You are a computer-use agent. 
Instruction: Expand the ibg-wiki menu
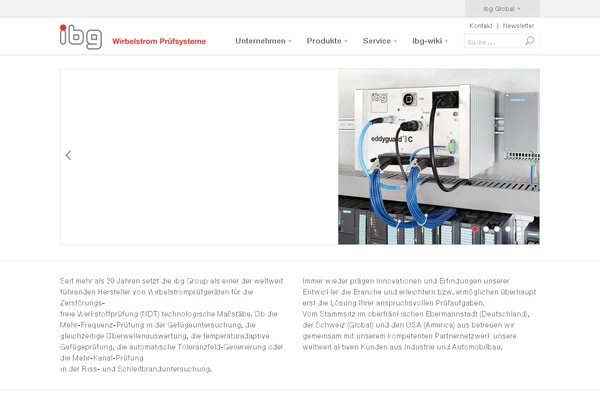click(x=430, y=41)
